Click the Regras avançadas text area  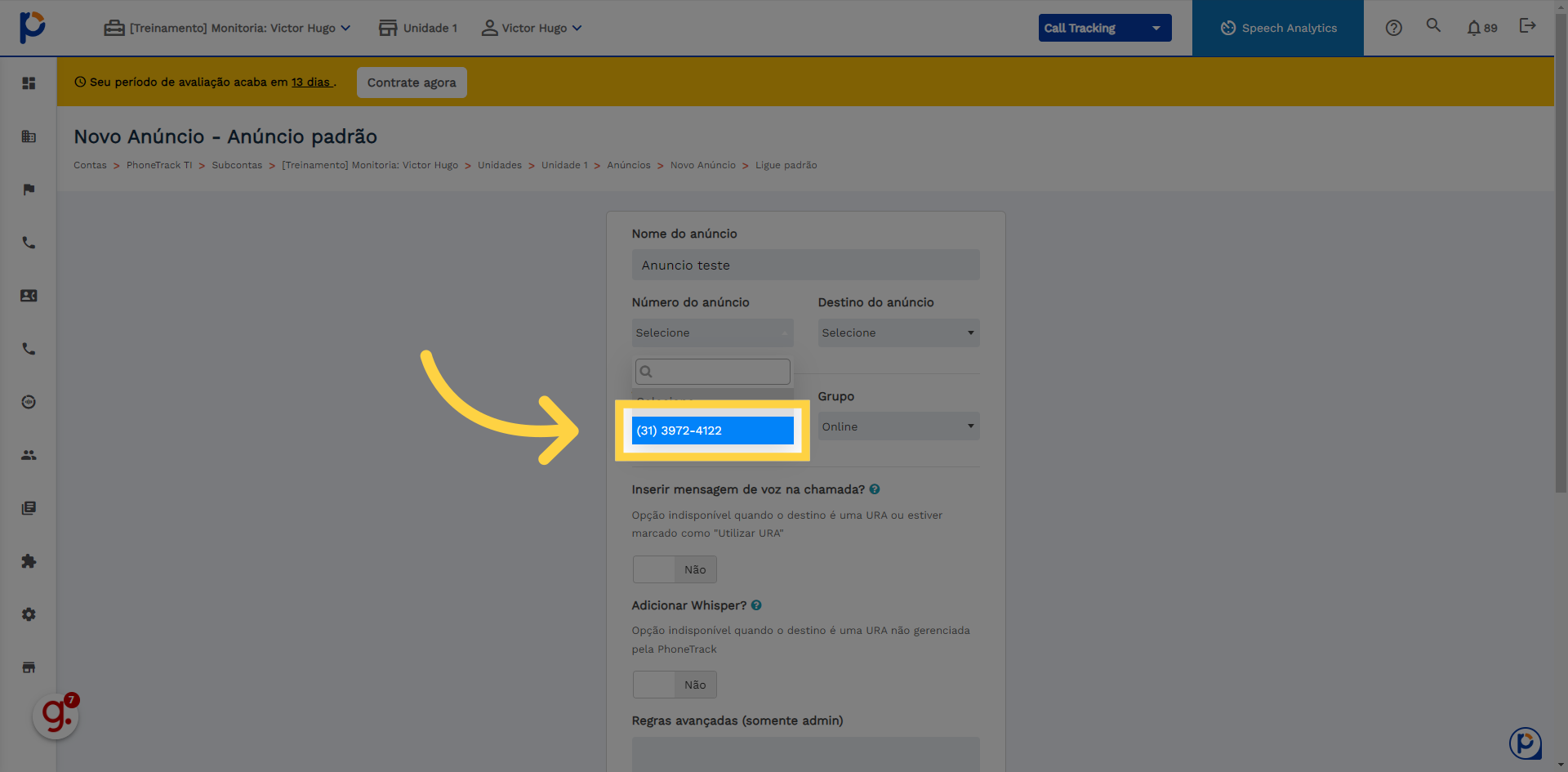tap(805, 754)
